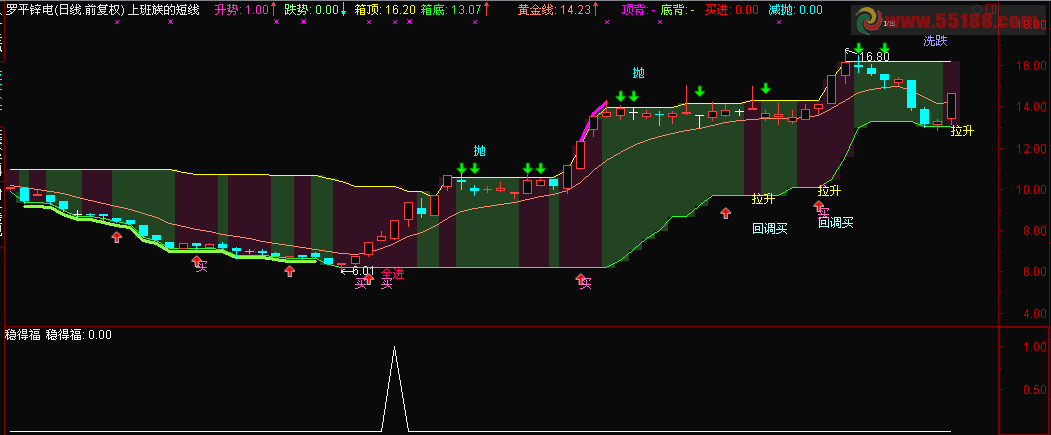Image resolution: width=1051 pixels, height=435 pixels.
Task: Click the 拉升 label beside the last candle
Action: pos(962,131)
